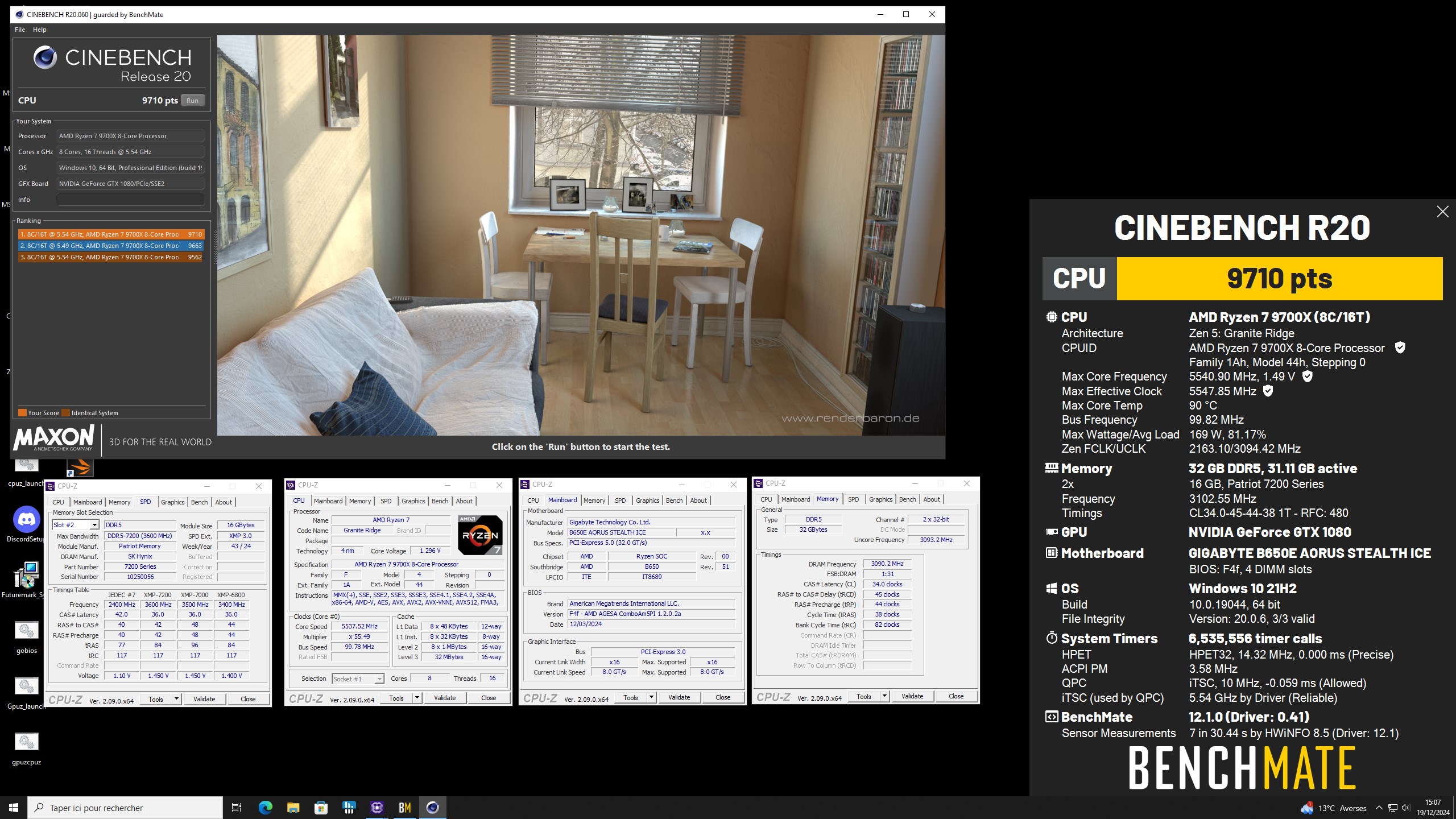The height and width of the screenshot is (819, 1456).
Task: Open About tab in the Gigabyte Mainboard window
Action: click(x=698, y=500)
